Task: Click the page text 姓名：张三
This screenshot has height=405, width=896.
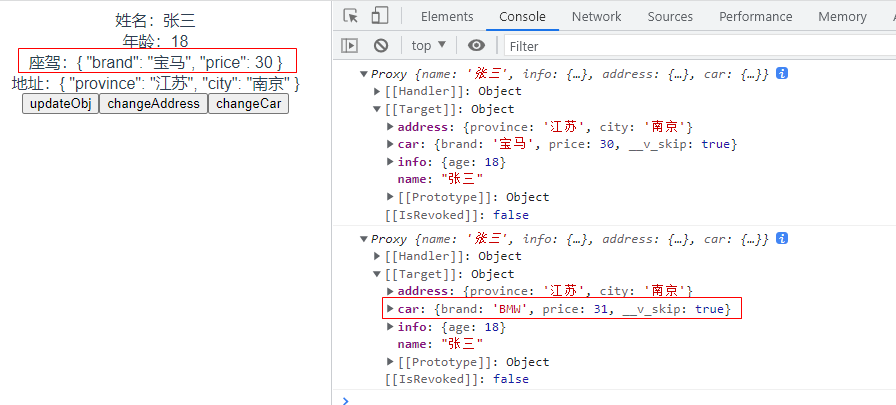Action: click(x=155, y=22)
